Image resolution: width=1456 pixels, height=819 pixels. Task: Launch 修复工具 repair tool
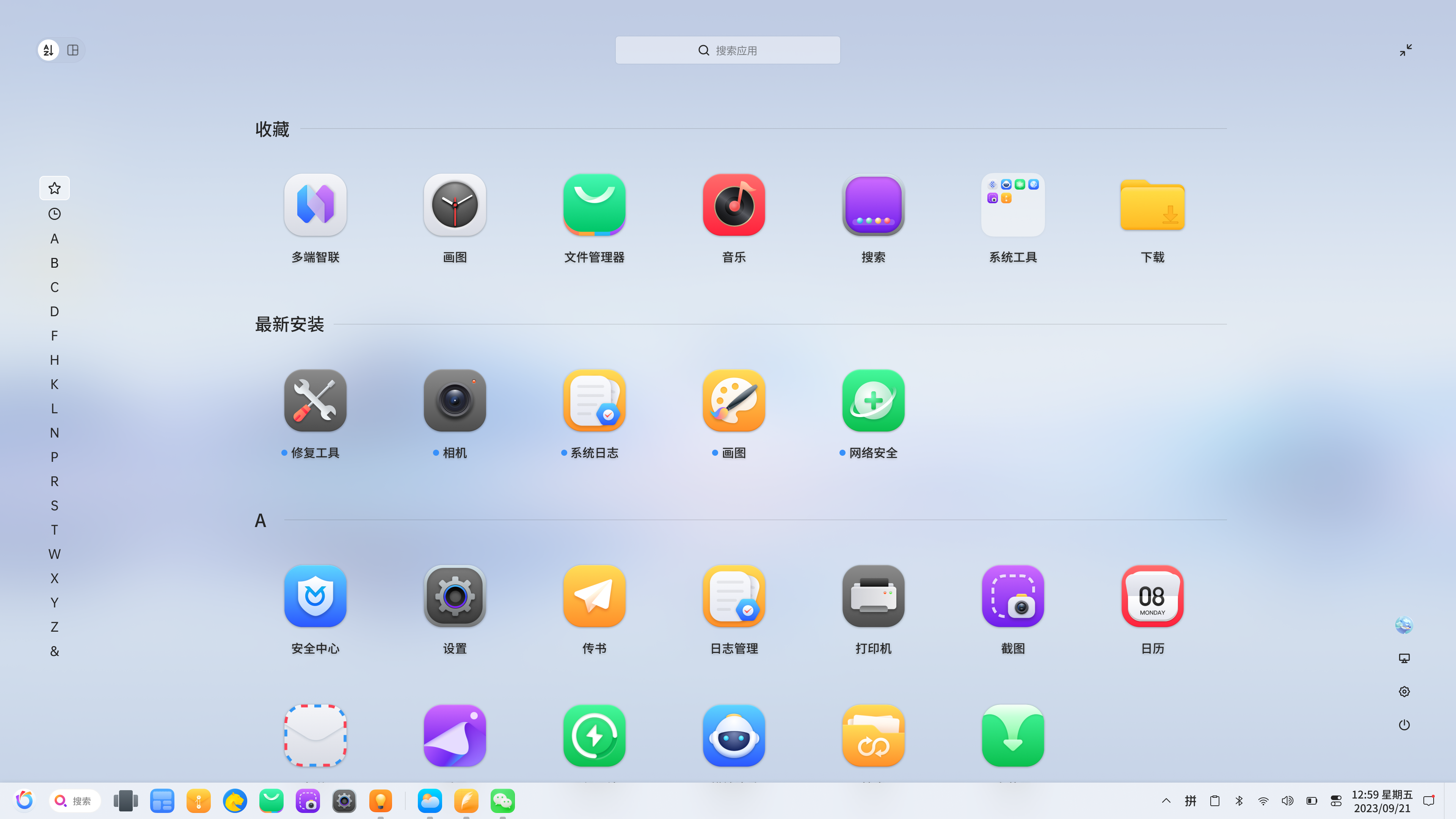coord(315,401)
